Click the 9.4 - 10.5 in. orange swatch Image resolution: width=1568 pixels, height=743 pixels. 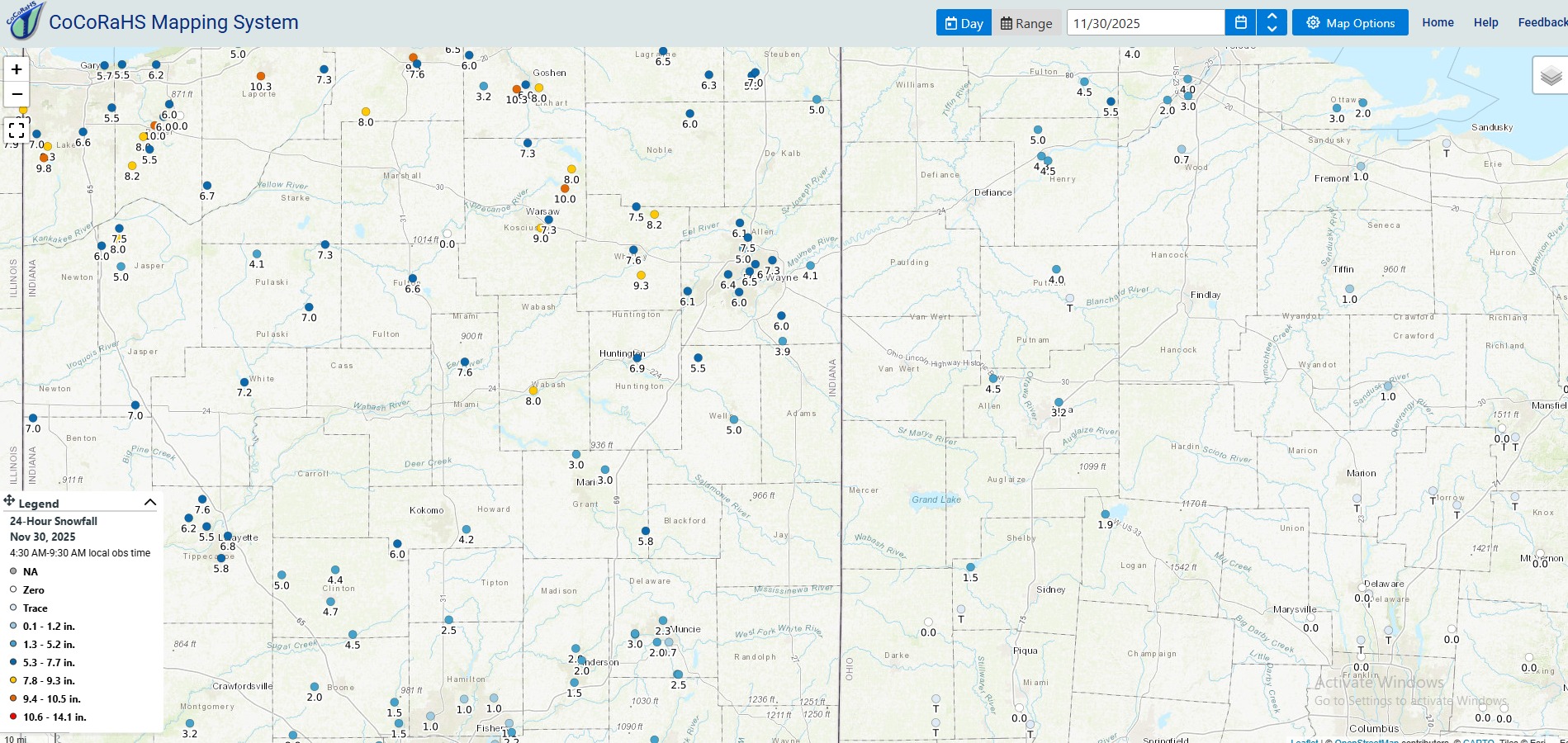click(13, 698)
